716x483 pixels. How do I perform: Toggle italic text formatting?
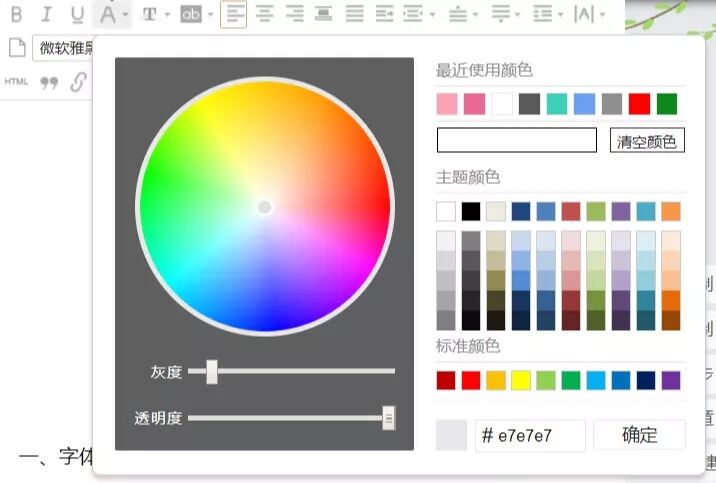coord(46,14)
